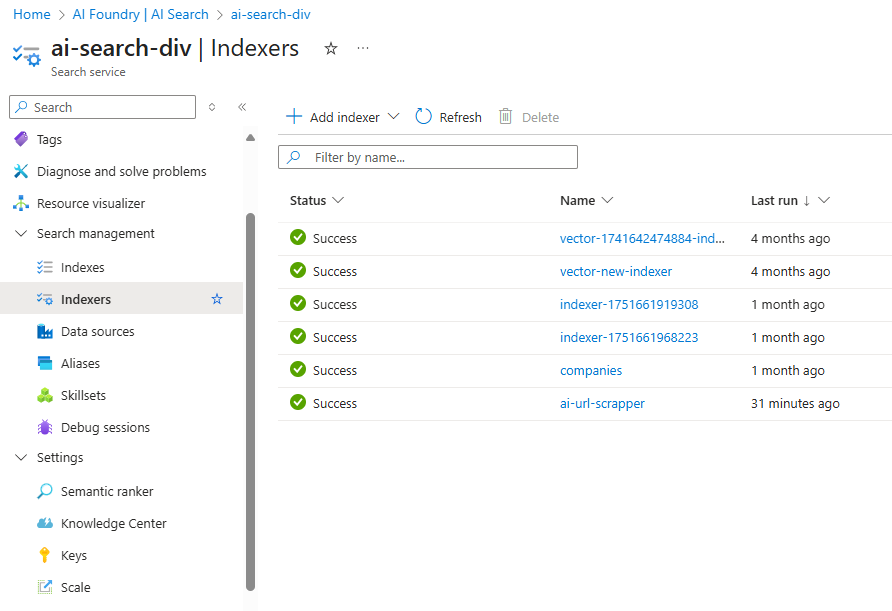Click the up/down expand toggle beside sidebar search
892x611 pixels.
pyautogui.click(x=212, y=107)
